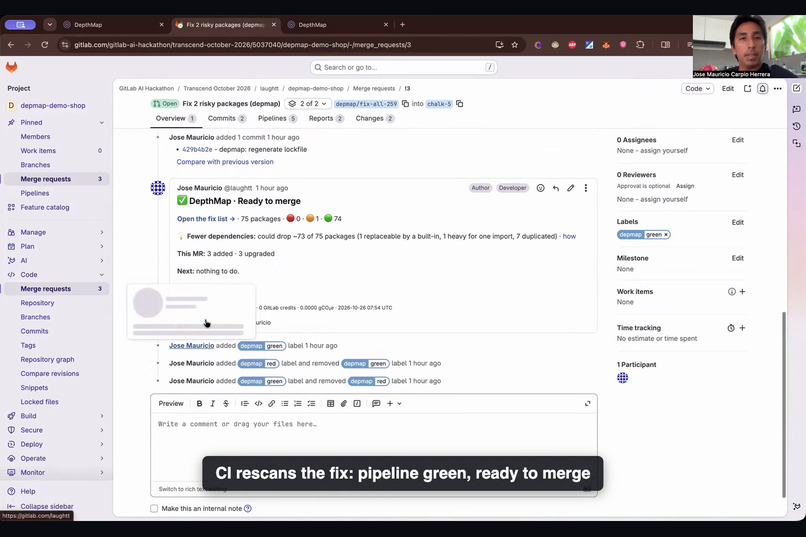Reply to the DepthMap comment

[x=556, y=188]
